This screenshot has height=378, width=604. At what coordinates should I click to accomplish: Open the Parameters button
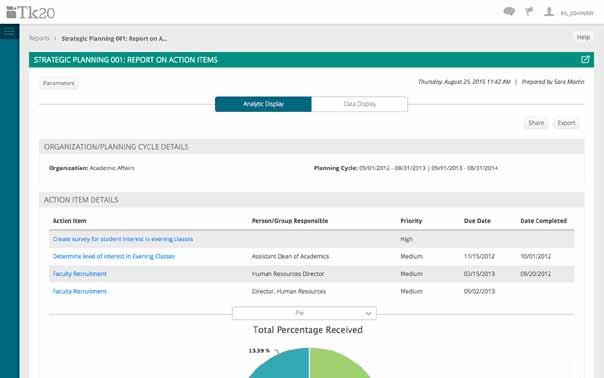pyautogui.click(x=59, y=83)
